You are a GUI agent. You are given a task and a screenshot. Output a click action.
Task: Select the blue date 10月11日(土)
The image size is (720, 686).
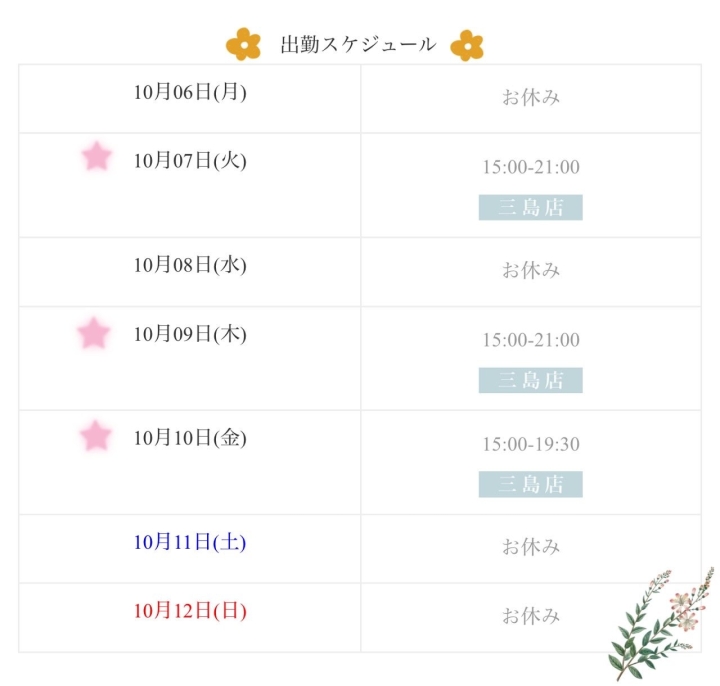pyautogui.click(x=190, y=542)
